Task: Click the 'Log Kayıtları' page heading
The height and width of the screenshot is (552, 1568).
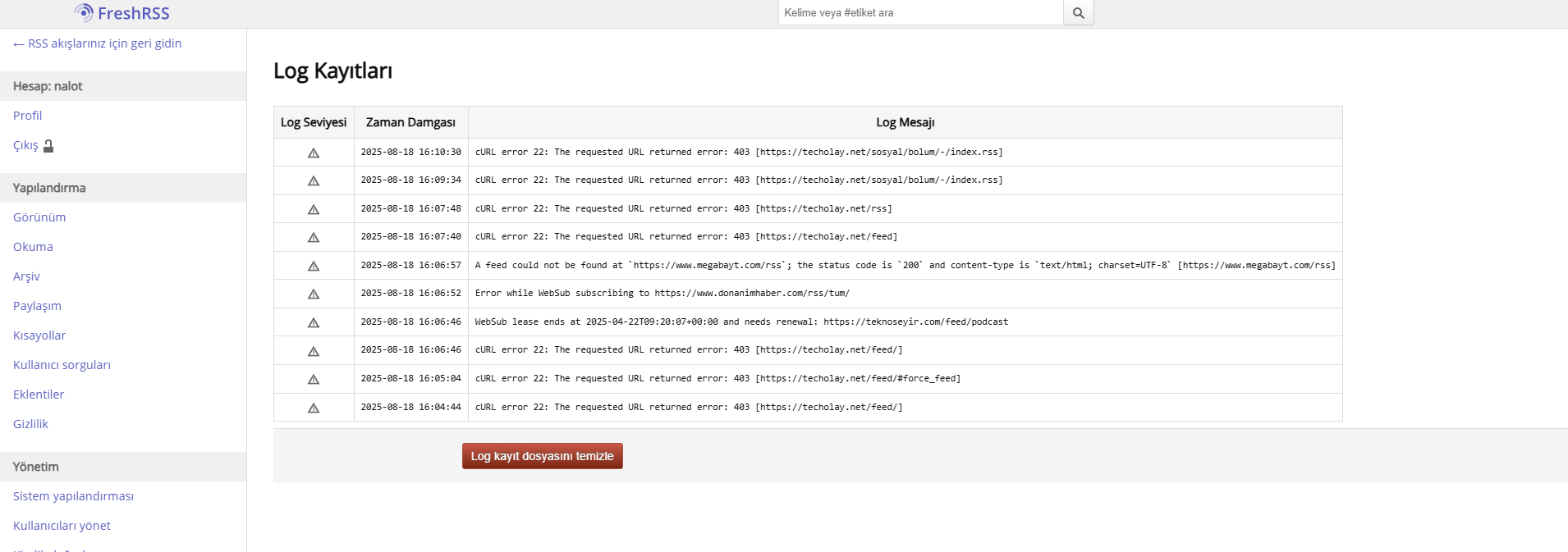Action: click(x=333, y=71)
